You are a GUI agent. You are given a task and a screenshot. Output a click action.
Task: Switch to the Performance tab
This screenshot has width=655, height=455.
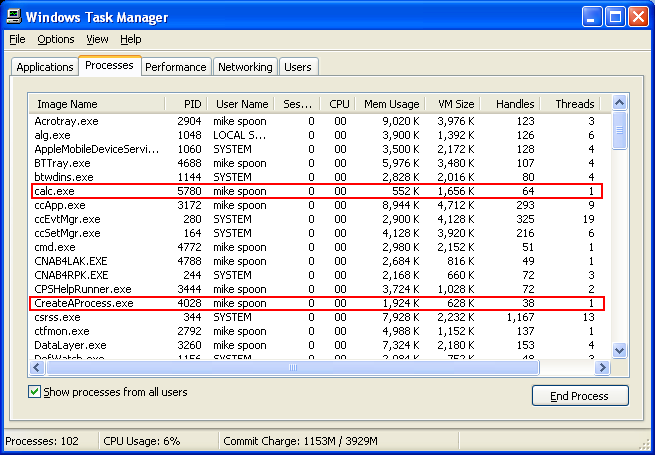click(x=176, y=67)
